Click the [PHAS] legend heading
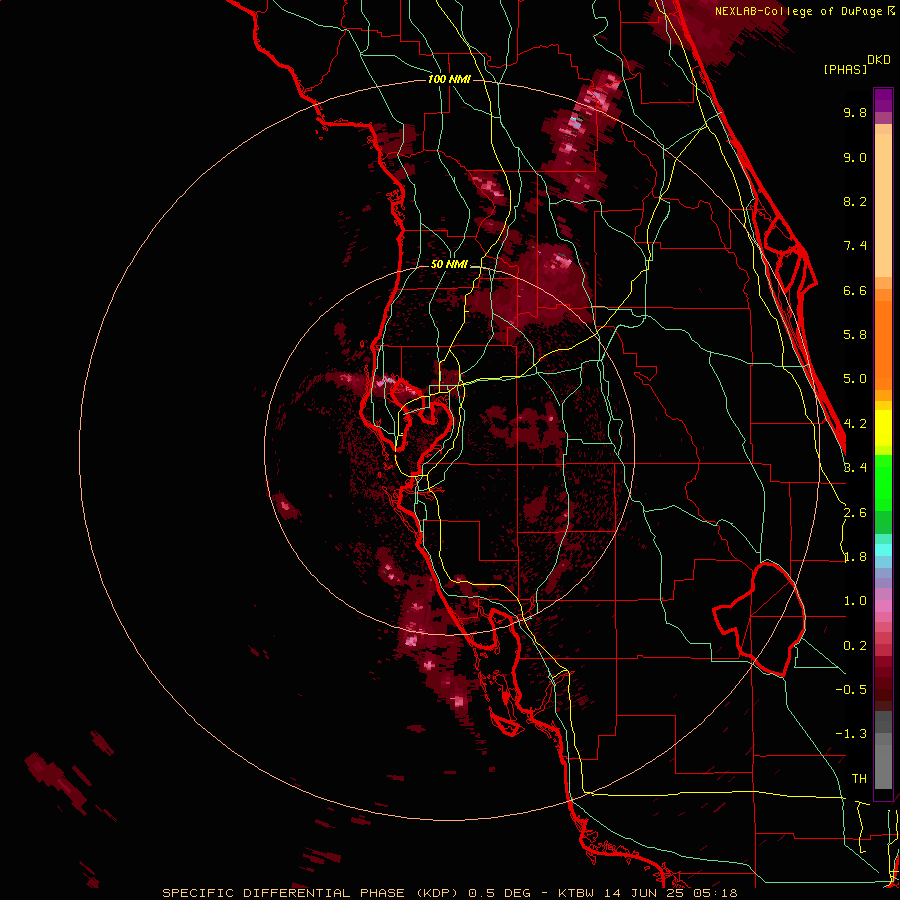The height and width of the screenshot is (900, 900). 845,69
